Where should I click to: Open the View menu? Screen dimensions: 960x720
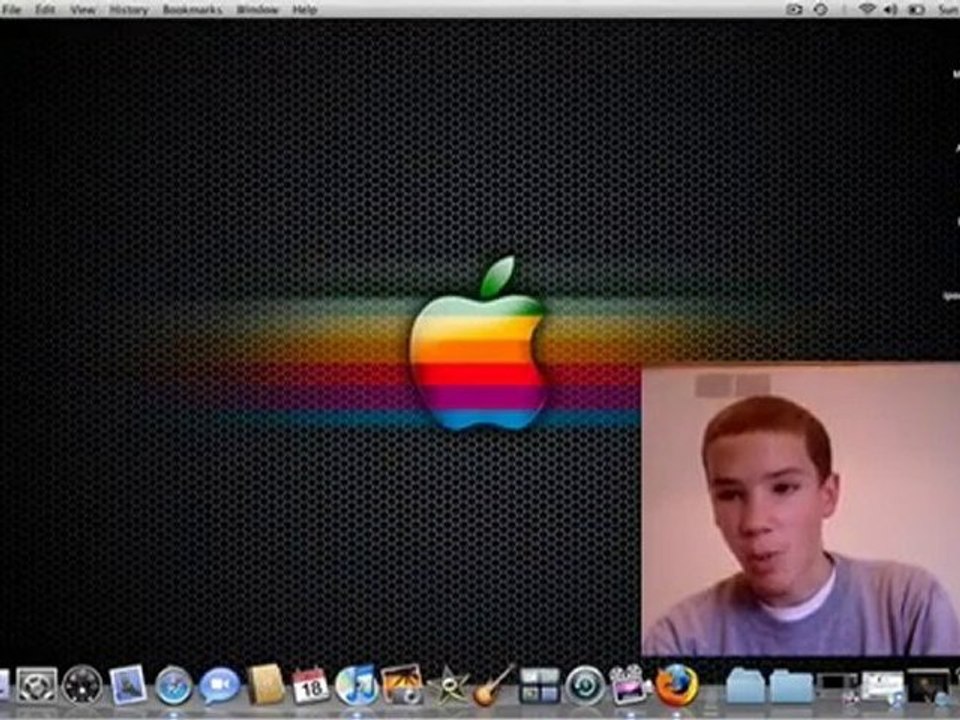pos(82,9)
